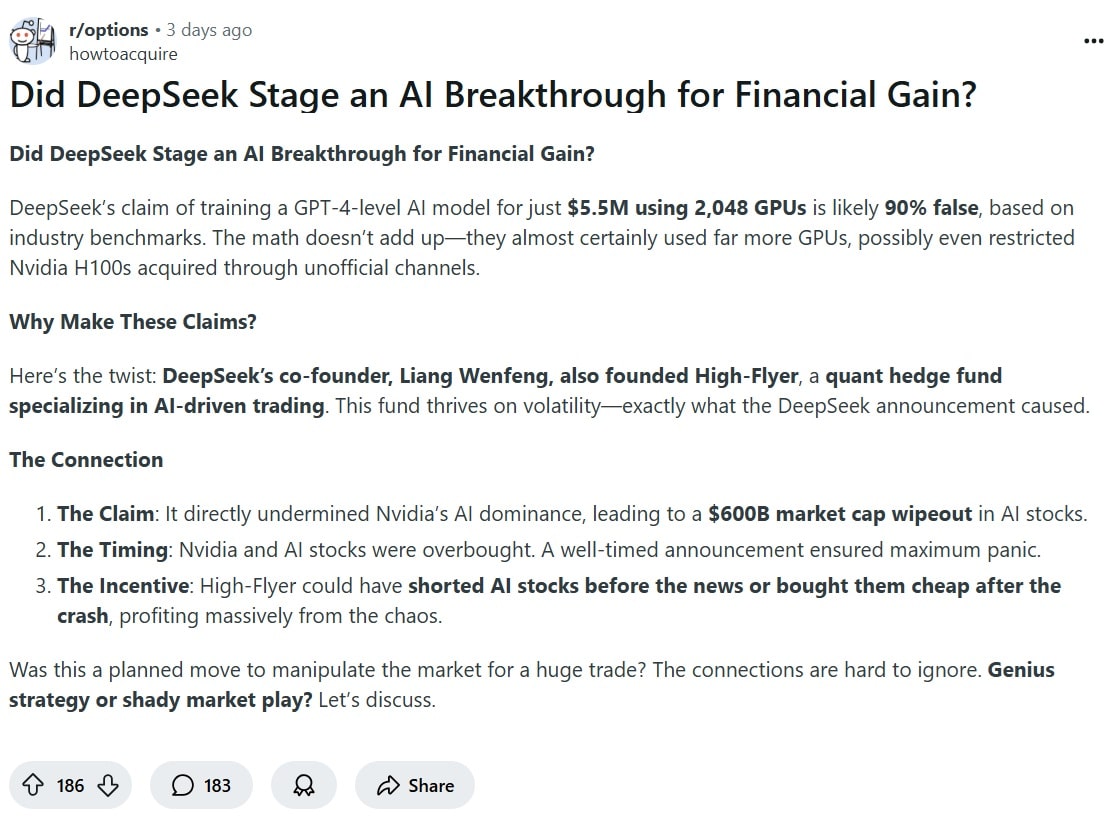Open the comments section icon
1112x822 pixels.
[x=181, y=786]
